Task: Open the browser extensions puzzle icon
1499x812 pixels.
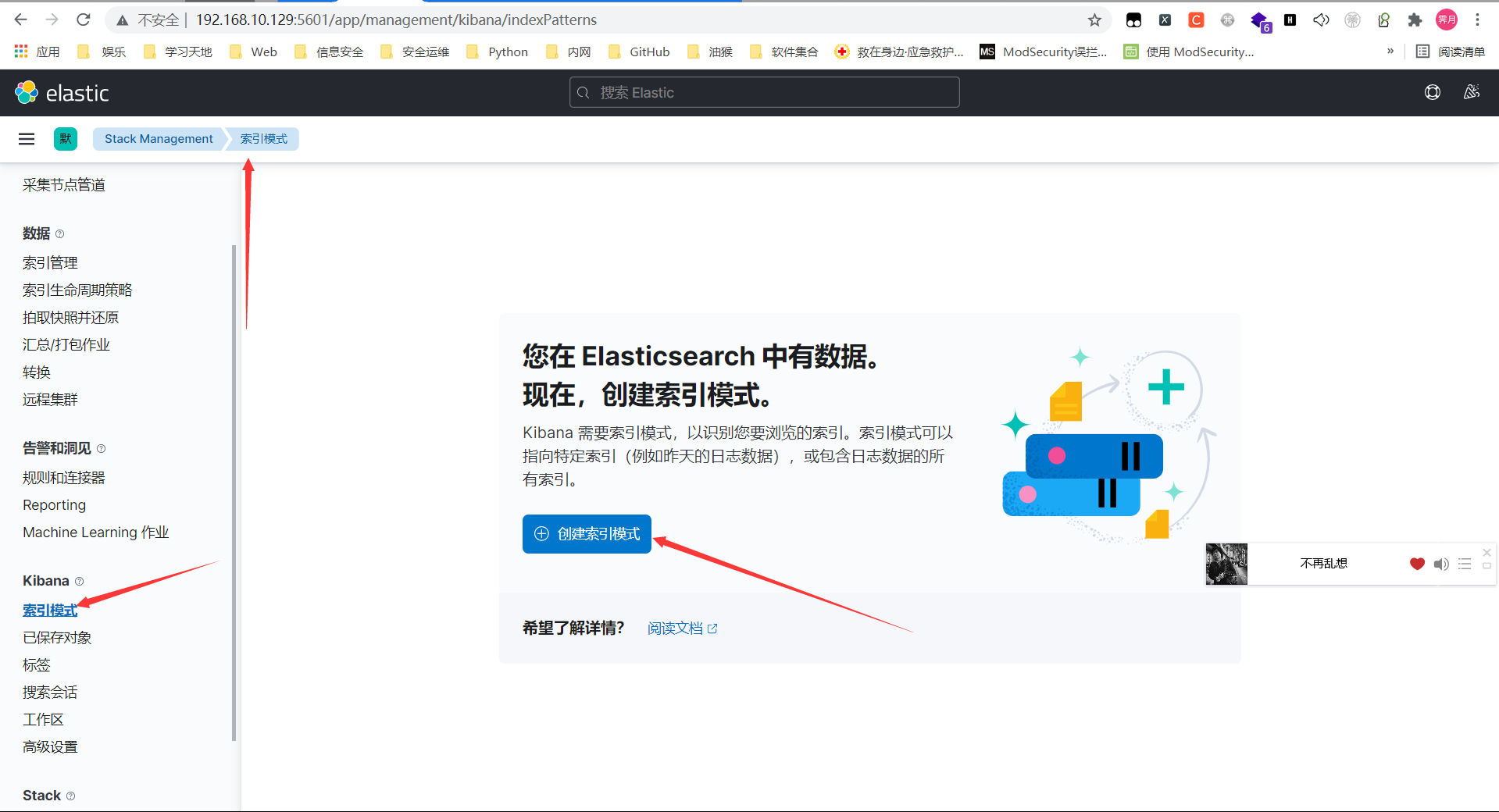Action: (1415, 20)
